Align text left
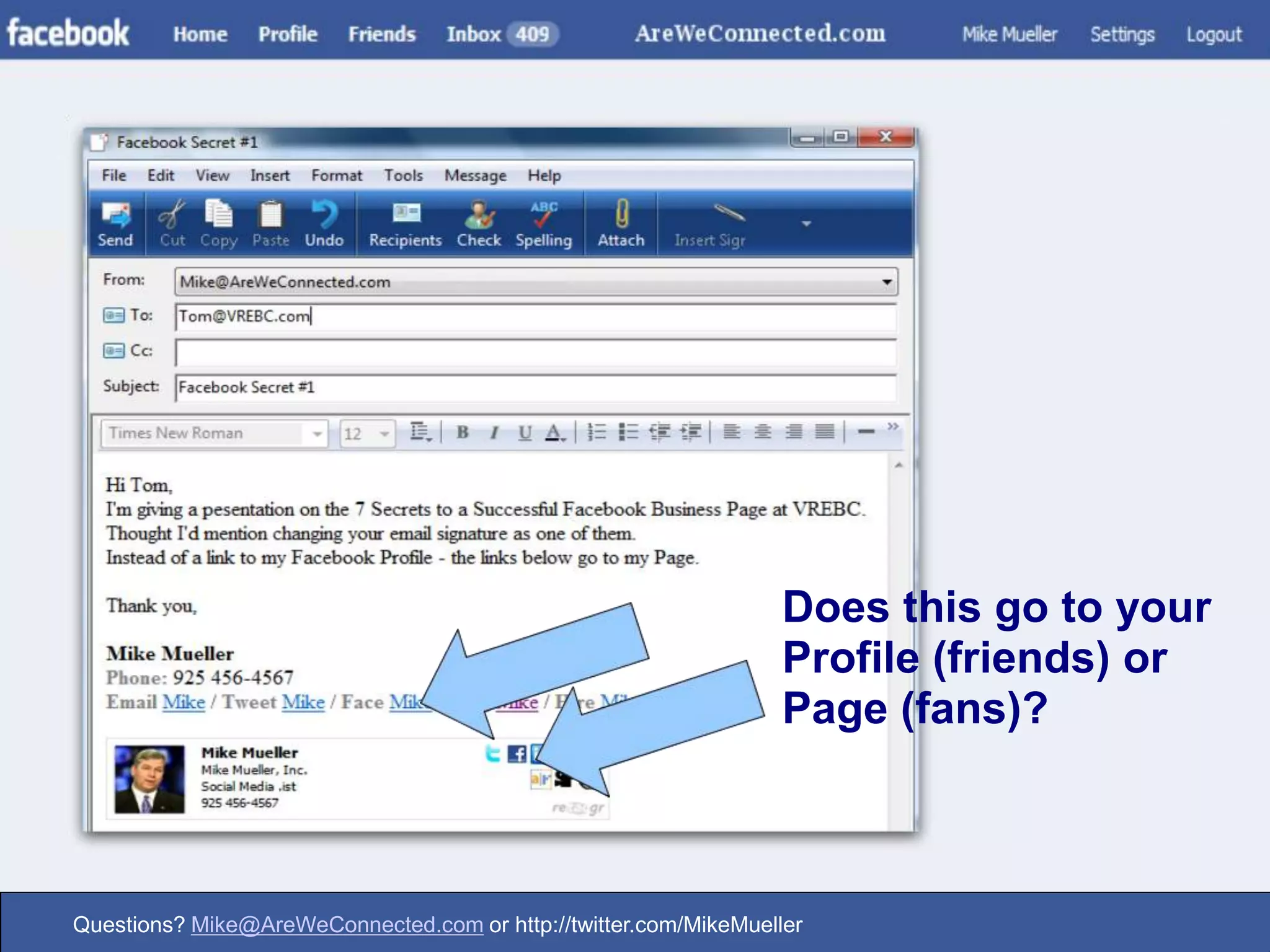The width and height of the screenshot is (1270, 952). [x=732, y=431]
